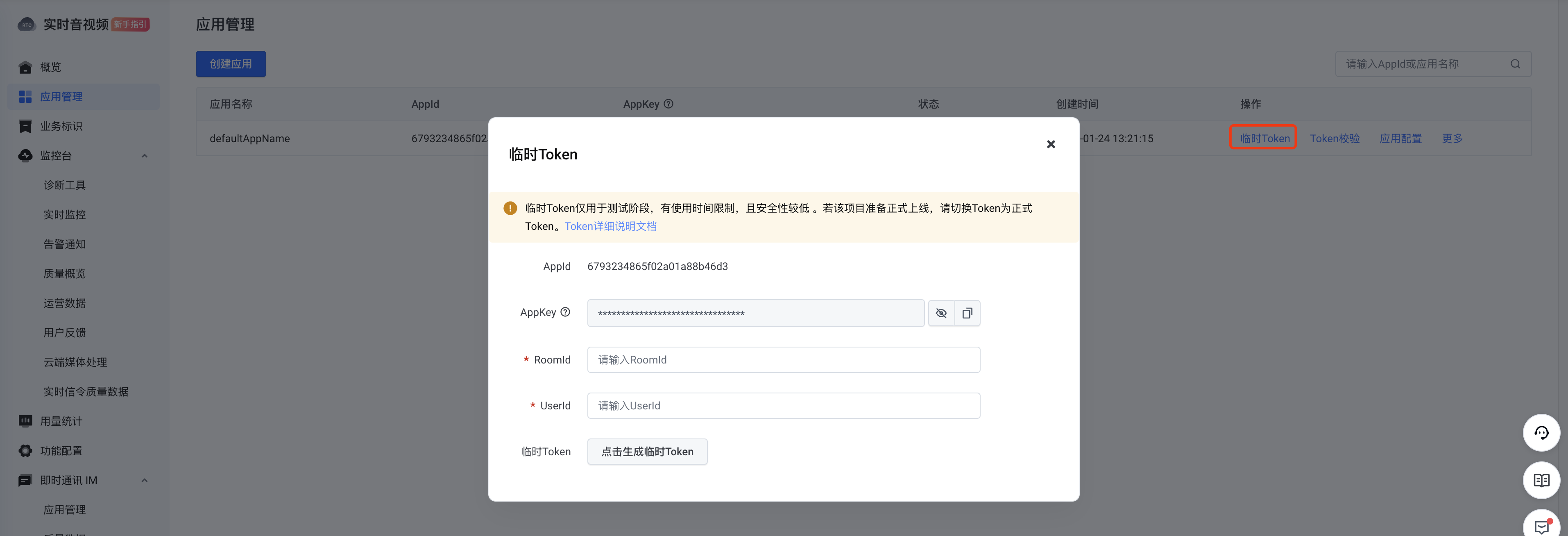Viewport: 1568px width, 536px height.
Task: Collapse the 监控台 sidebar section
Action: pyautogui.click(x=144, y=156)
